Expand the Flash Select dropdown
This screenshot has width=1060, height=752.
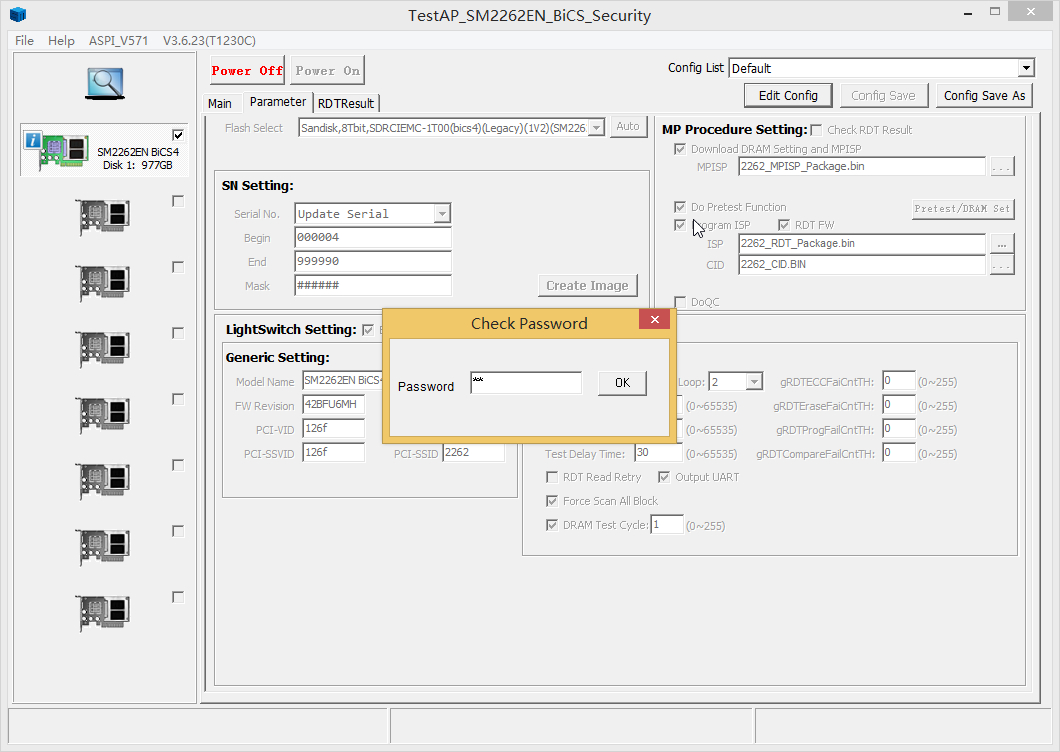[596, 127]
